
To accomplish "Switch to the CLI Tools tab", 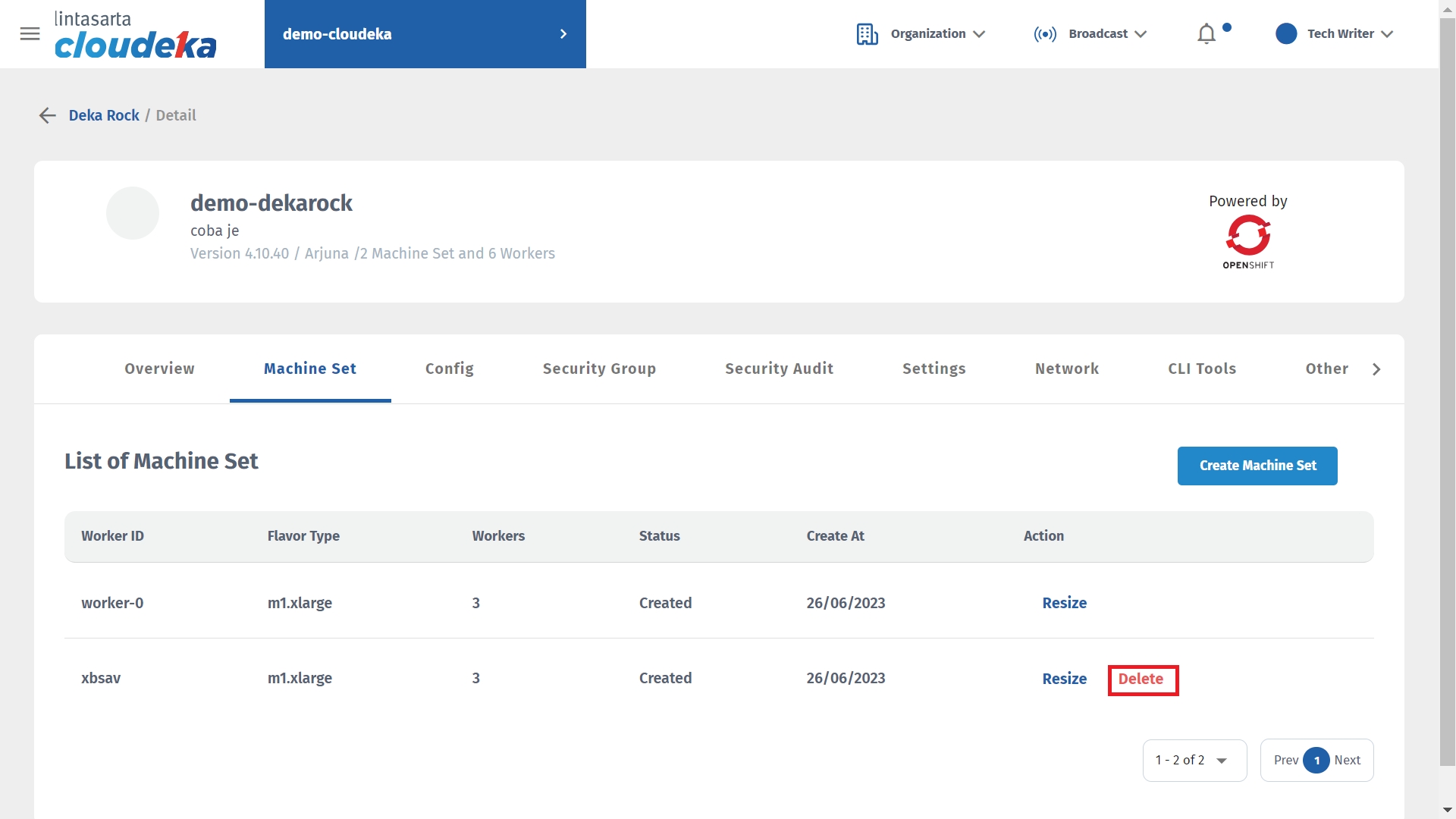I will [x=1201, y=369].
